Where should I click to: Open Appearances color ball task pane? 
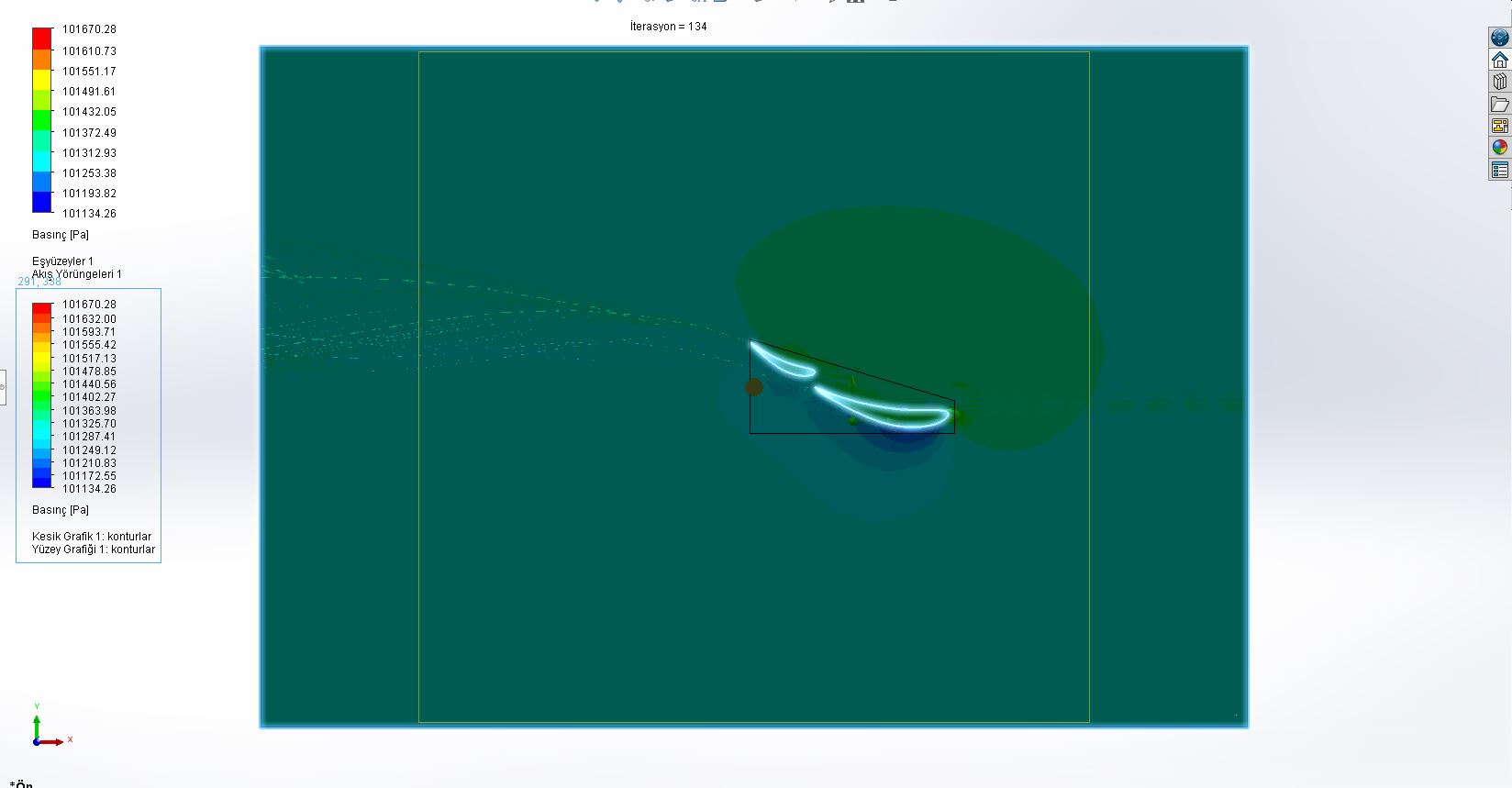(1499, 148)
